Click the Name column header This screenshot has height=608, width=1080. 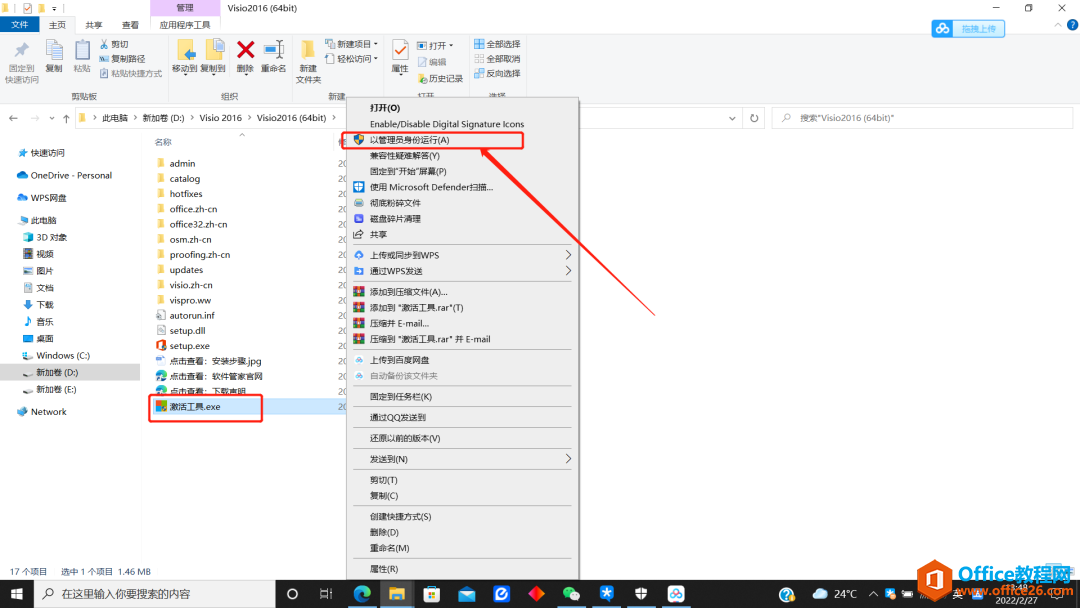coord(163,142)
